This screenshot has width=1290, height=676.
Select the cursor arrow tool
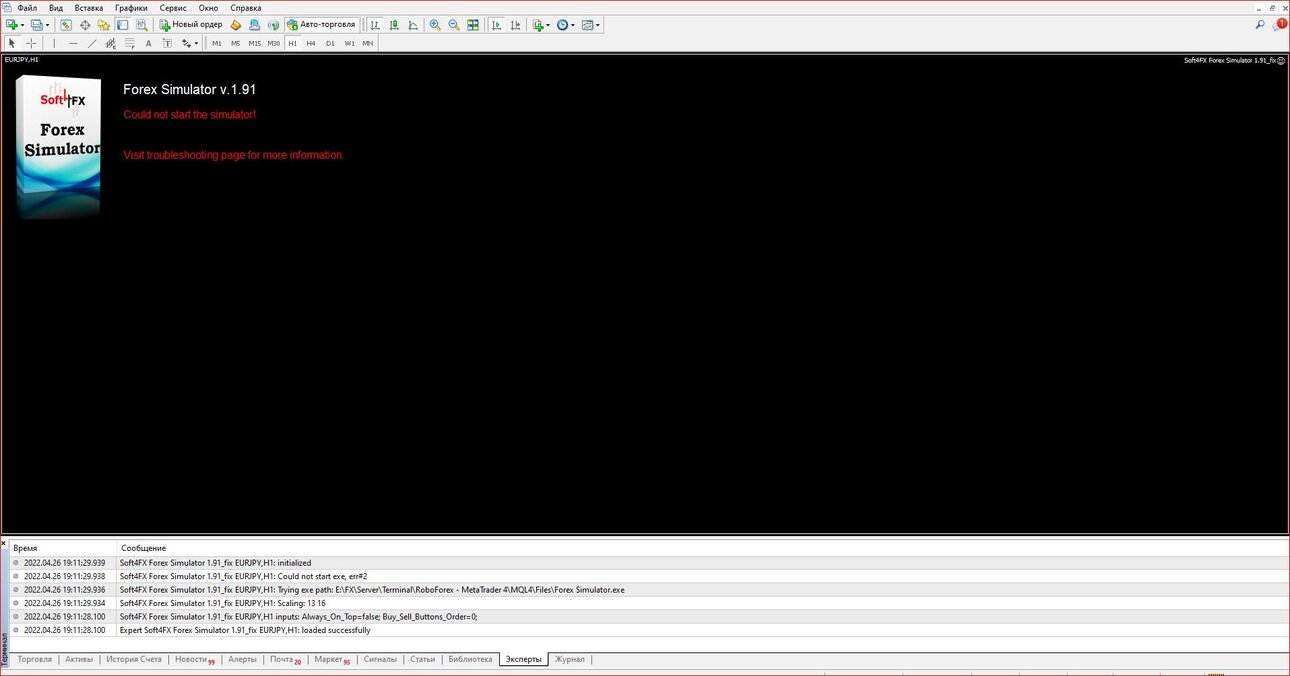click(12, 43)
